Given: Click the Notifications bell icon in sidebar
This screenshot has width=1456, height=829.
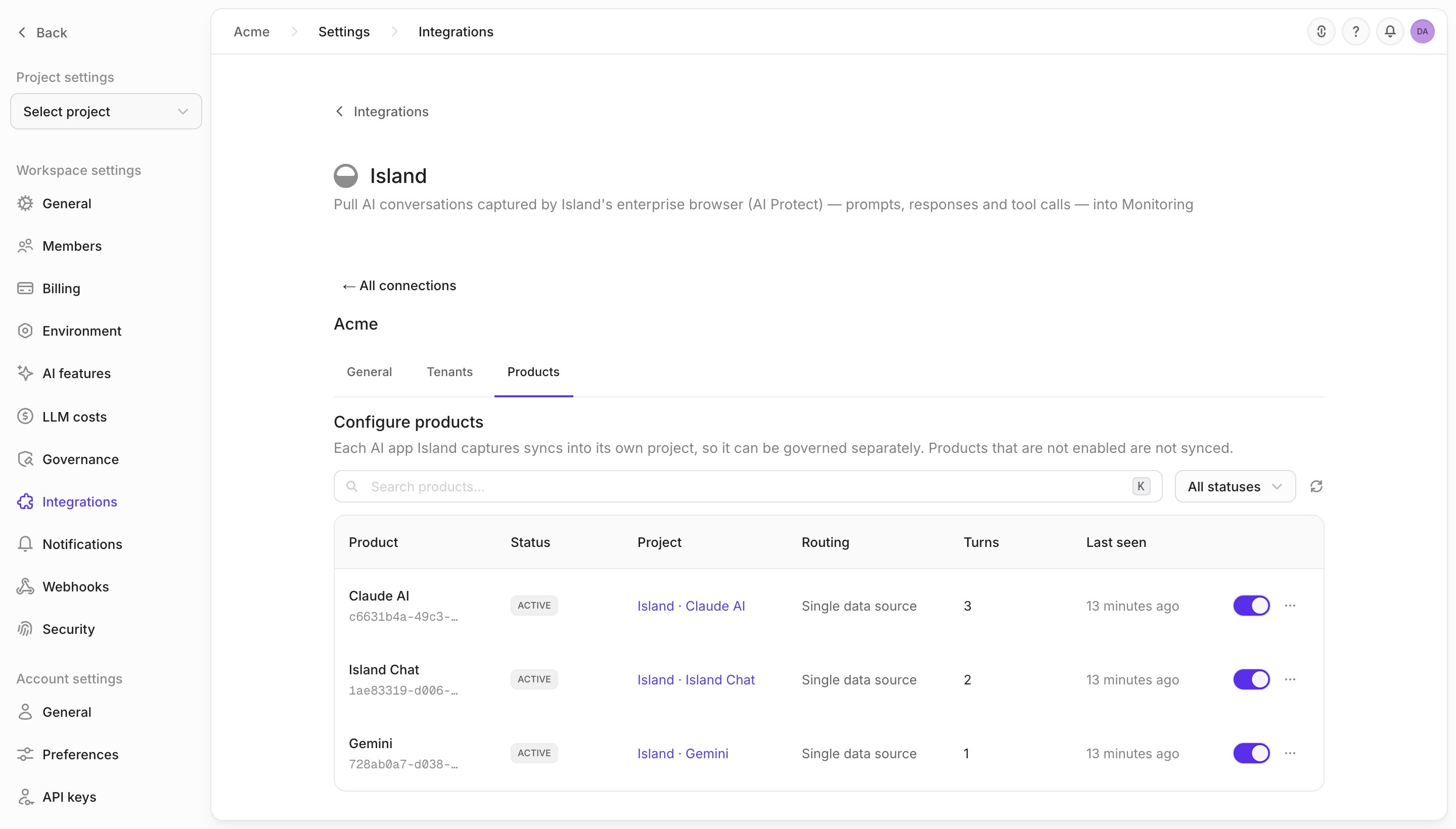Looking at the screenshot, I should coord(25,544).
